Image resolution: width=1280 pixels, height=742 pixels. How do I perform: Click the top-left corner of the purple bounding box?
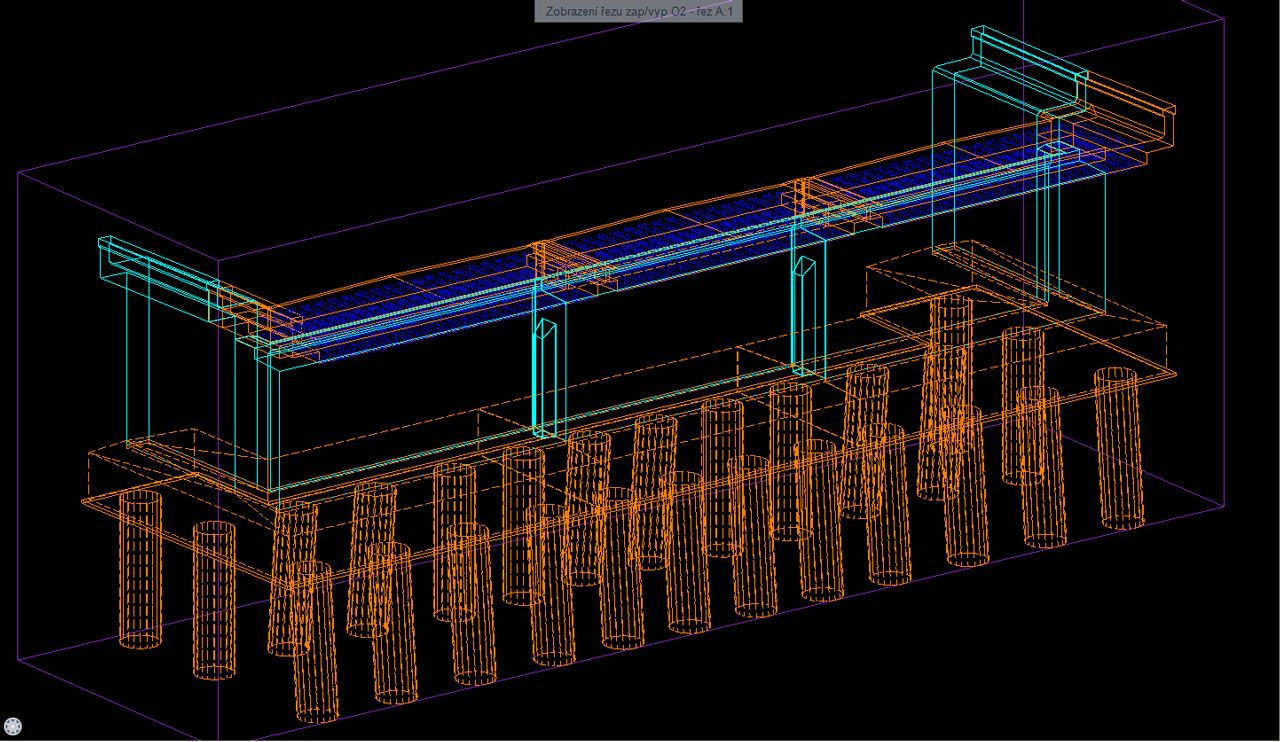point(19,172)
